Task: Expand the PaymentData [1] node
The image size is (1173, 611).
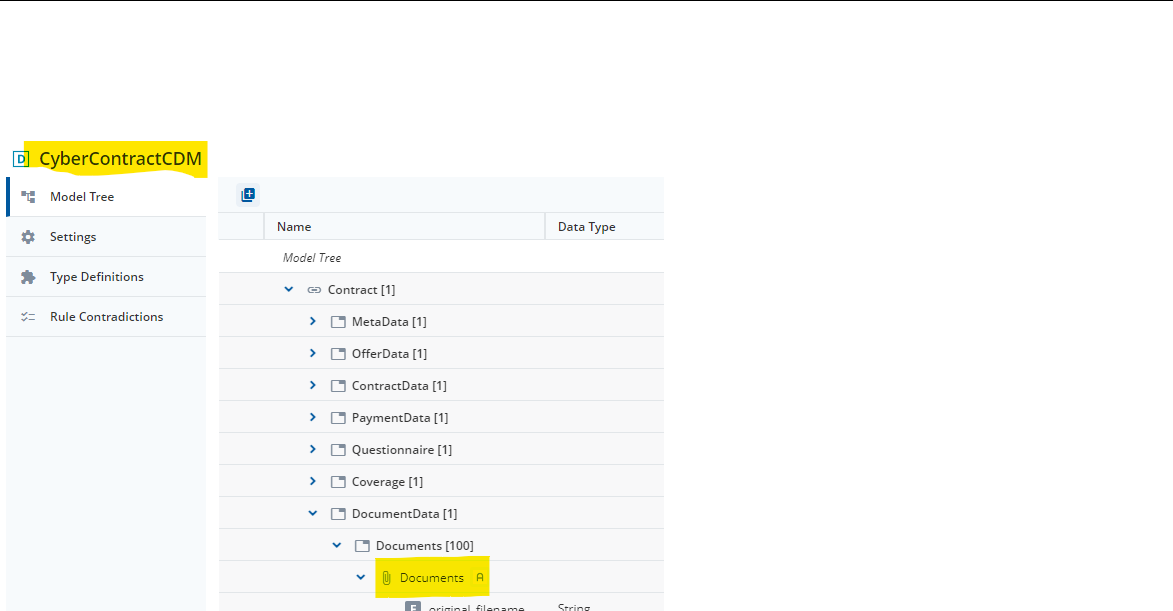Action: [313, 417]
